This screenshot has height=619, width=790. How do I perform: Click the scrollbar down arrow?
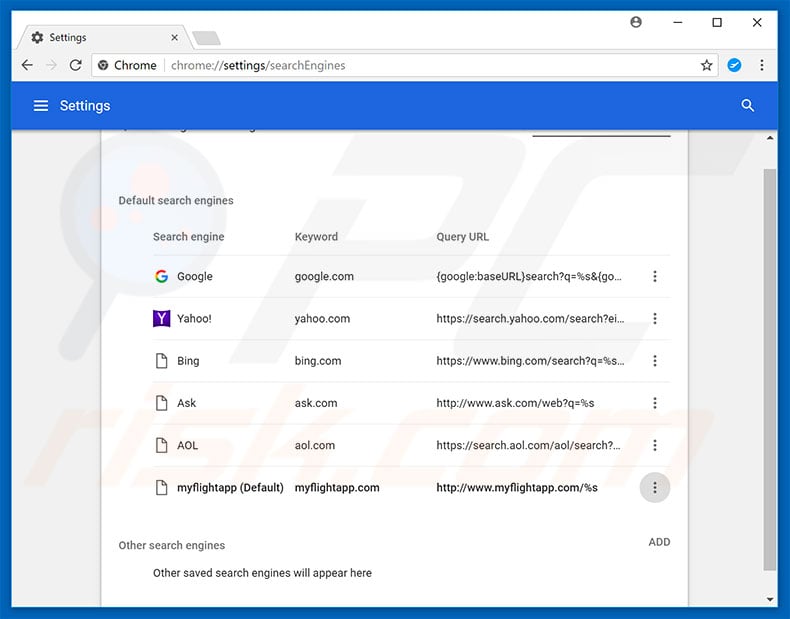(769, 599)
